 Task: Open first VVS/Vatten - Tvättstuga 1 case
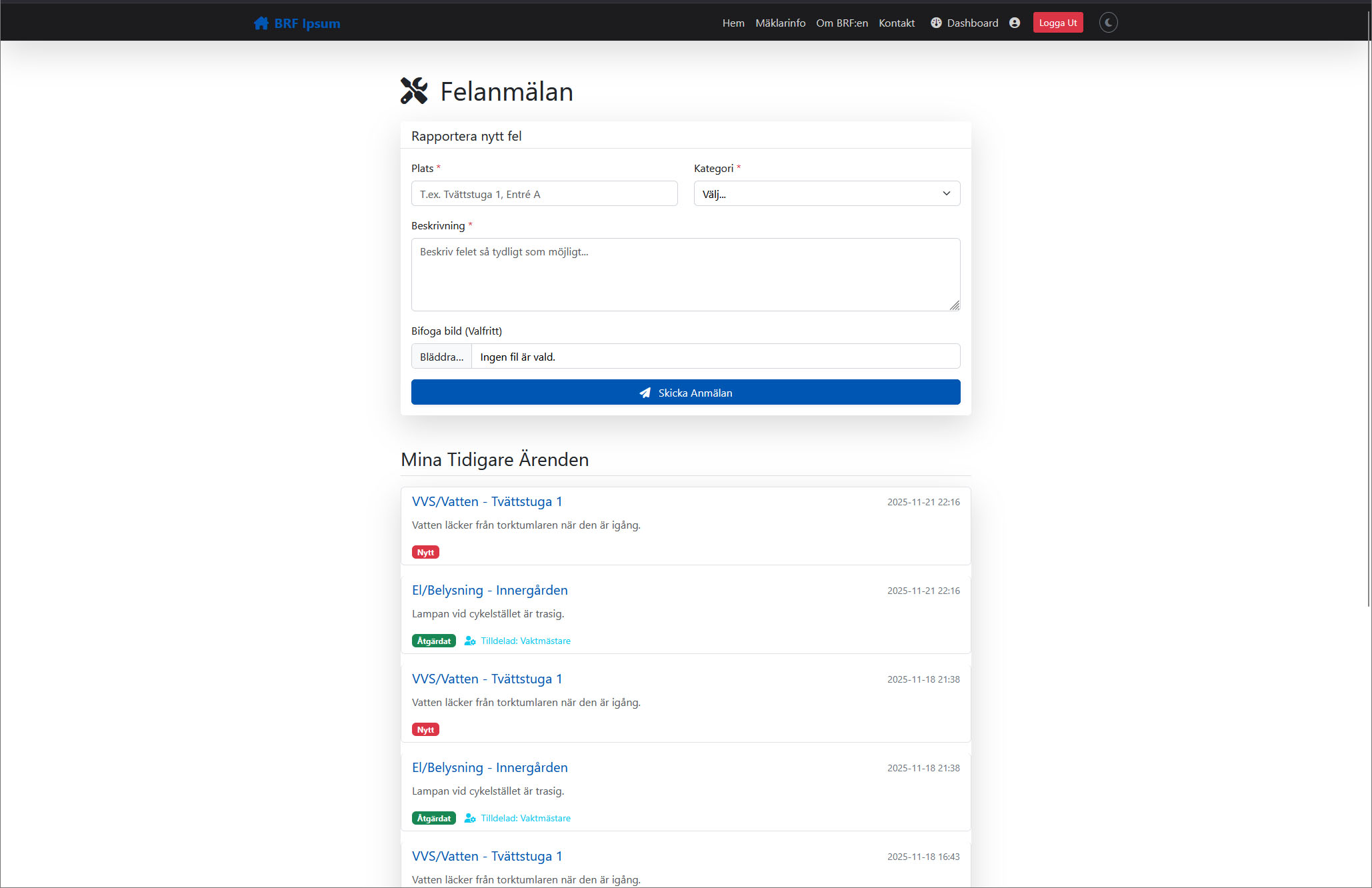(x=487, y=501)
